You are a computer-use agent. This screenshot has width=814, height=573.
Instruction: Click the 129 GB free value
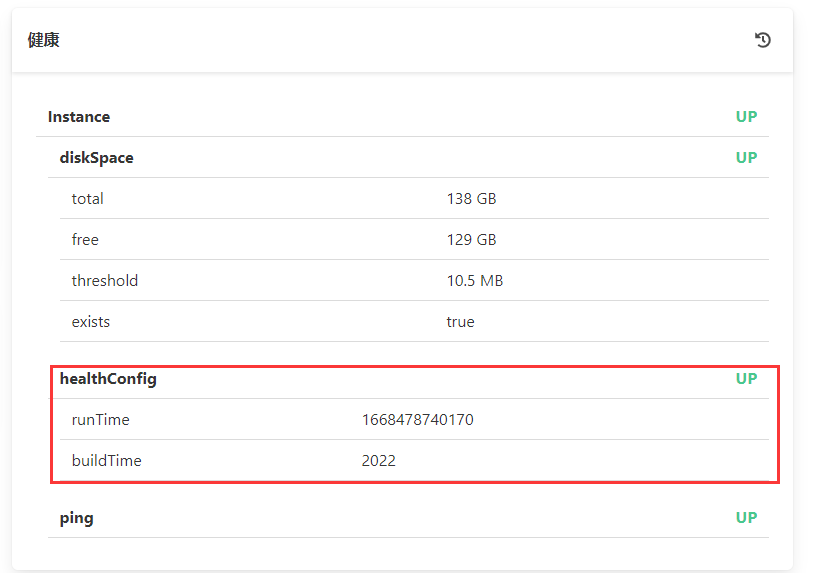click(471, 240)
